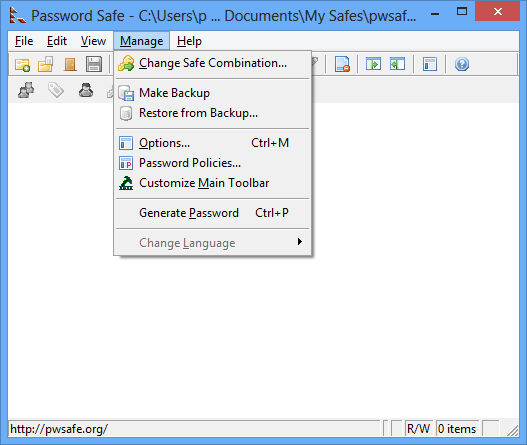Click the resize grip in the status bar corner

pos(513,430)
